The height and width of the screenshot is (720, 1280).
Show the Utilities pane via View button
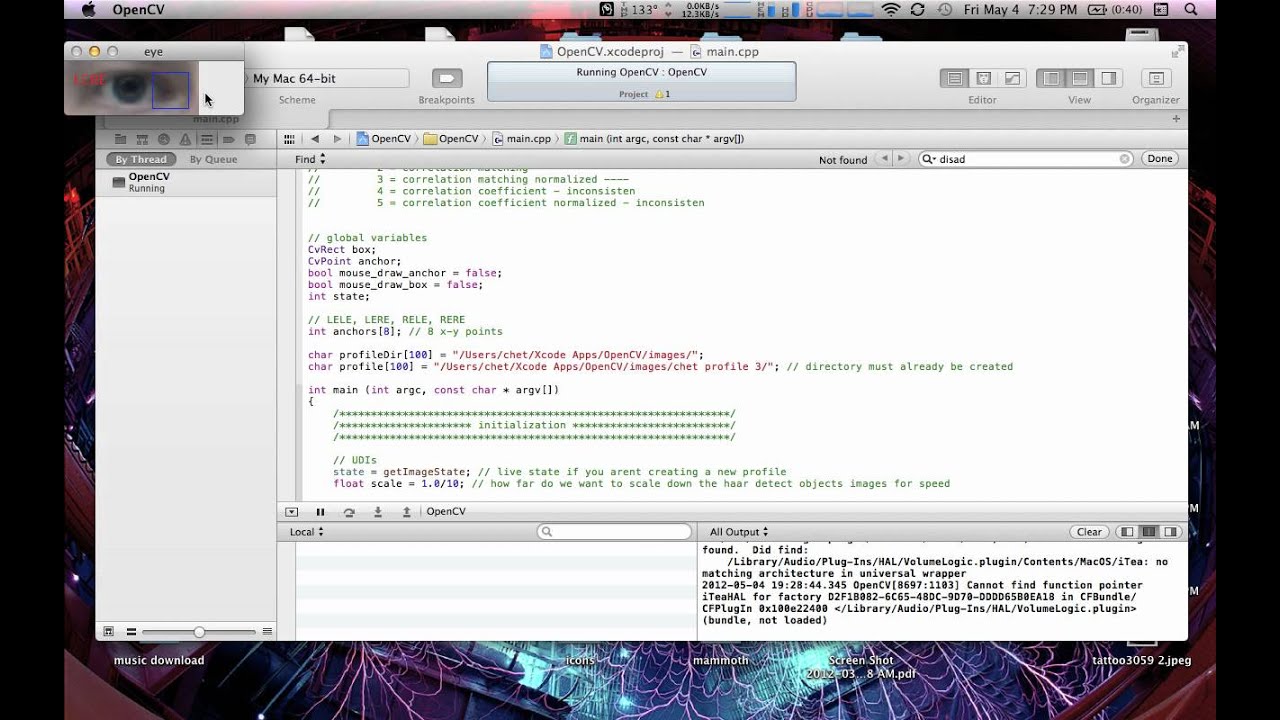pyautogui.click(x=1108, y=78)
